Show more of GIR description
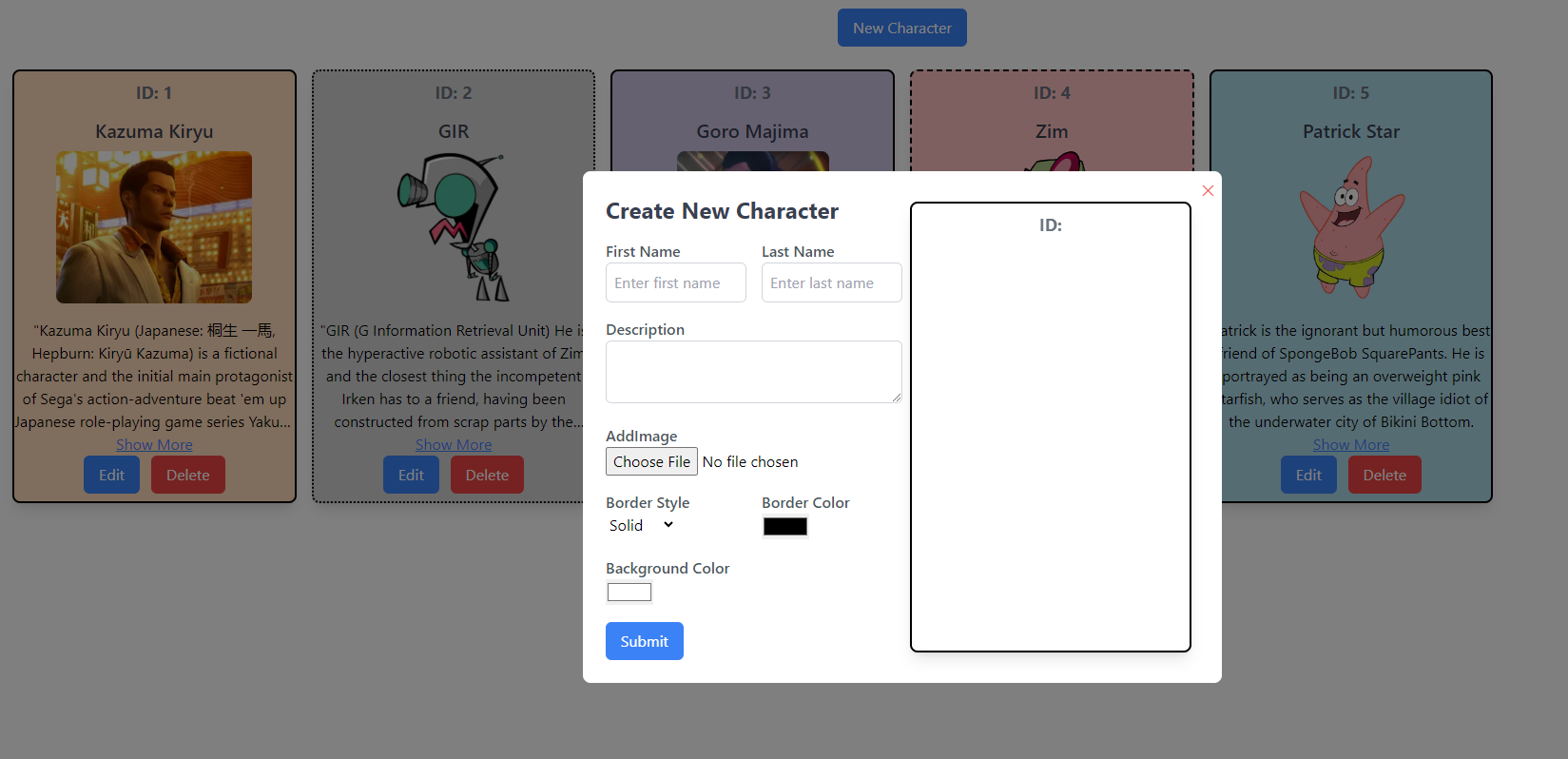The width and height of the screenshot is (1568, 759). point(454,444)
